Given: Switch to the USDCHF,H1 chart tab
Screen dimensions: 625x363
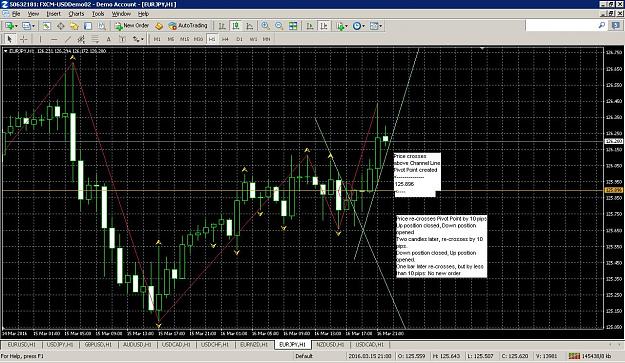Looking at the screenshot, I should [215, 344].
